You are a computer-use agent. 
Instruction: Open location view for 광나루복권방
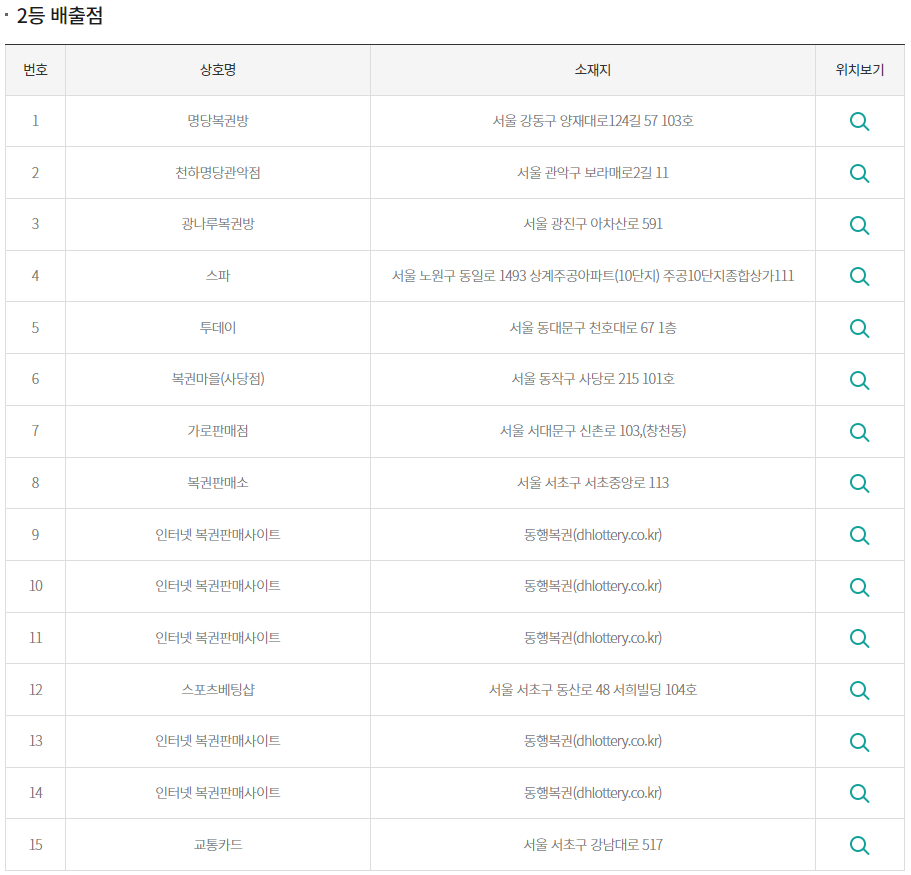coord(859,225)
